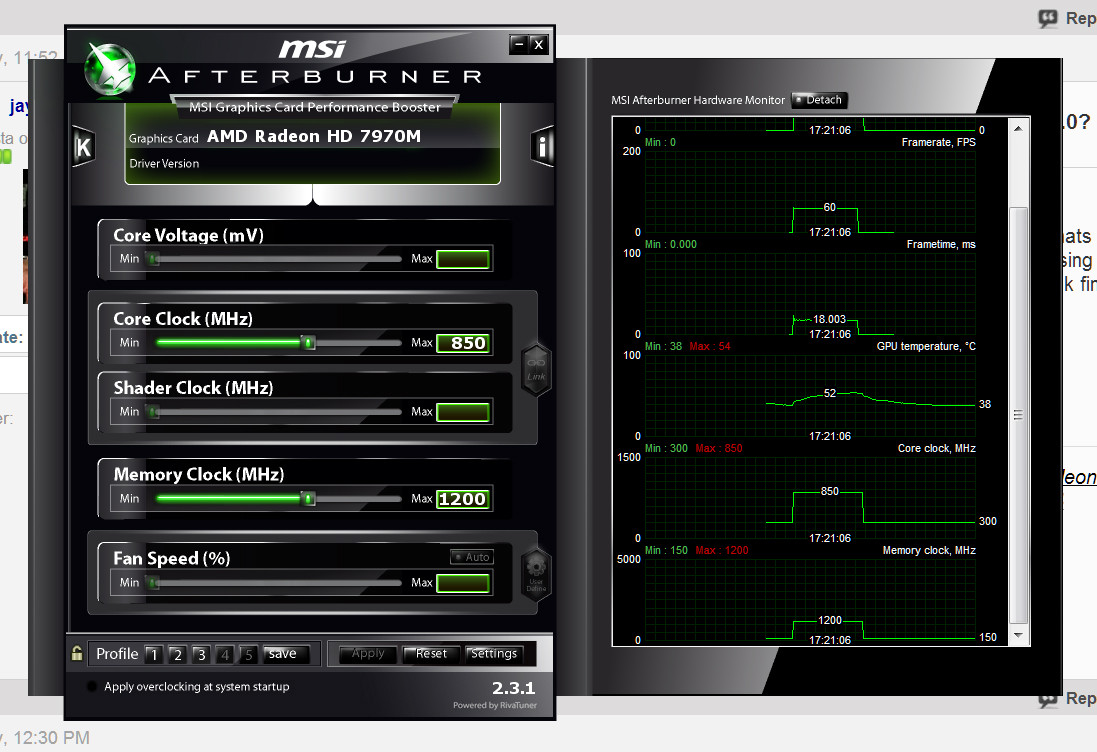Screen dimensions: 1097x752
Task: Click the 'Driver Version' label
Action: coord(164,164)
